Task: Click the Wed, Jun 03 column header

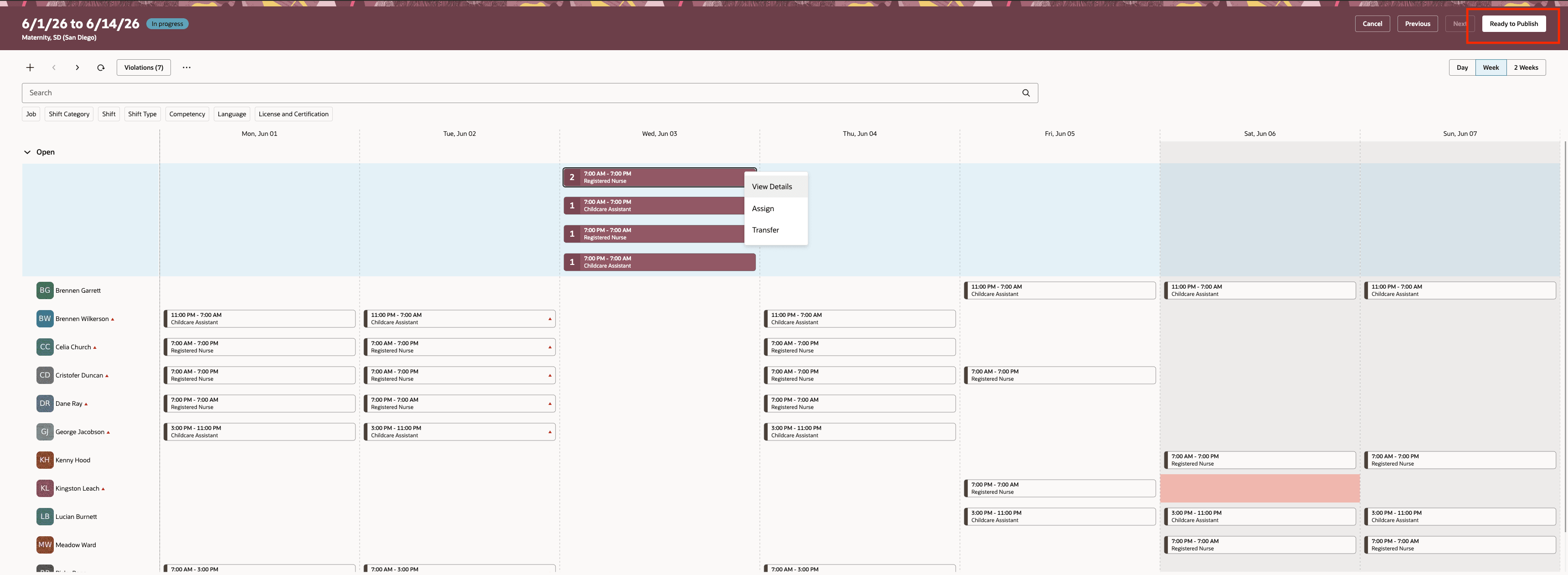Action: 659,134
